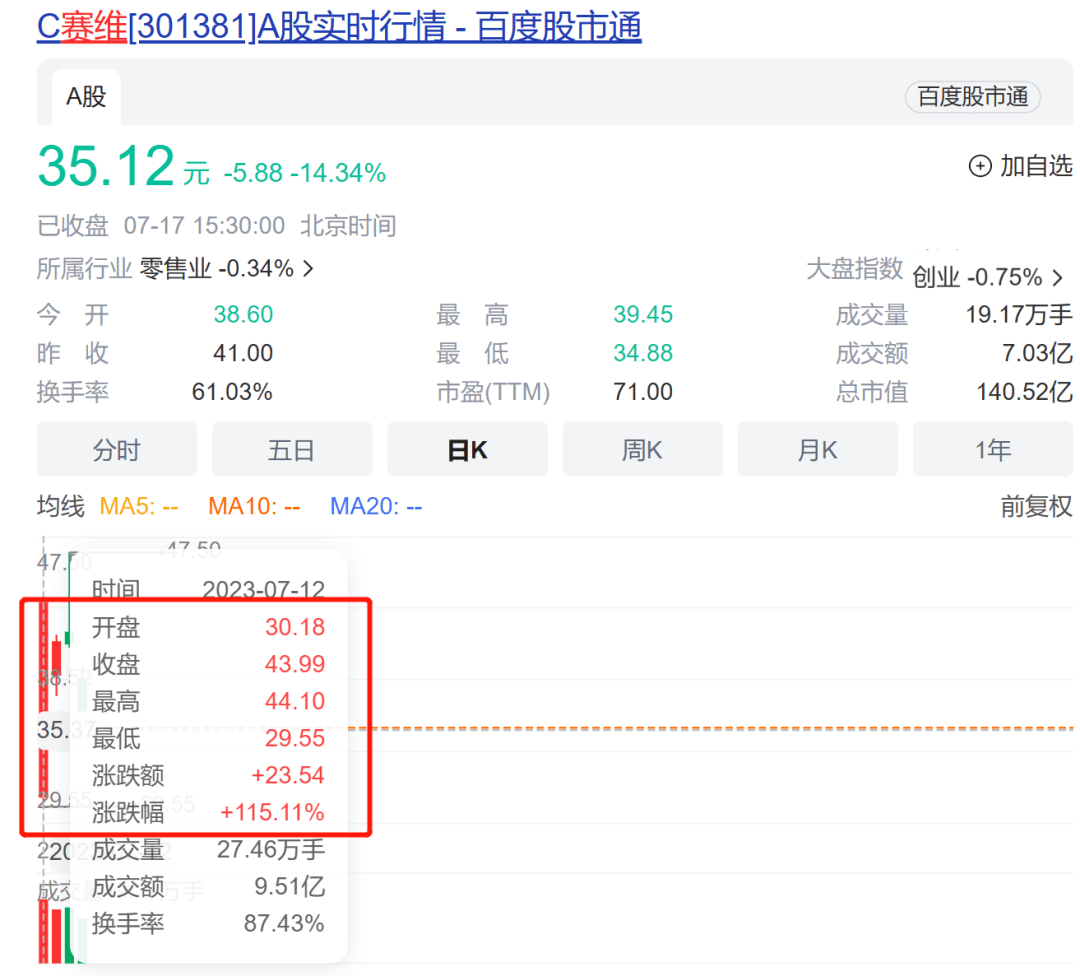Screen dimensions: 1080x976
Task: Switch chart to 分时 view
Action: 117,450
